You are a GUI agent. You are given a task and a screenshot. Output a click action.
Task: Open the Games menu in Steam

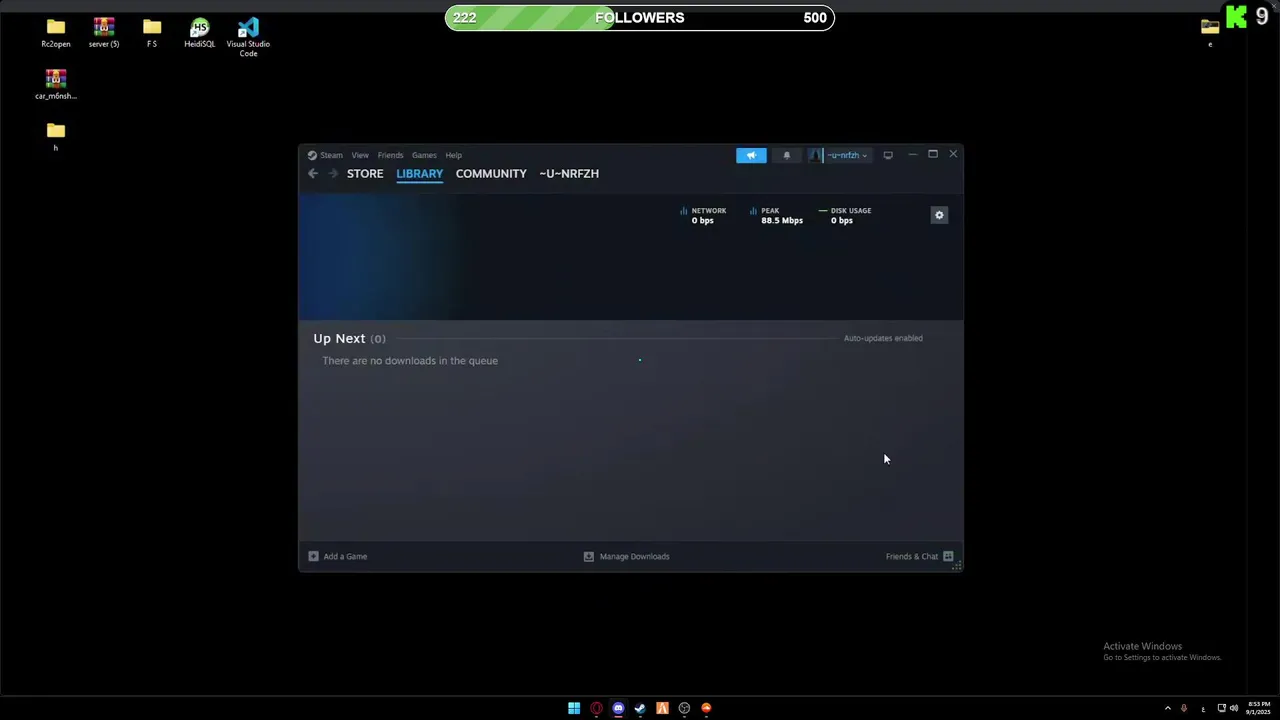click(424, 155)
